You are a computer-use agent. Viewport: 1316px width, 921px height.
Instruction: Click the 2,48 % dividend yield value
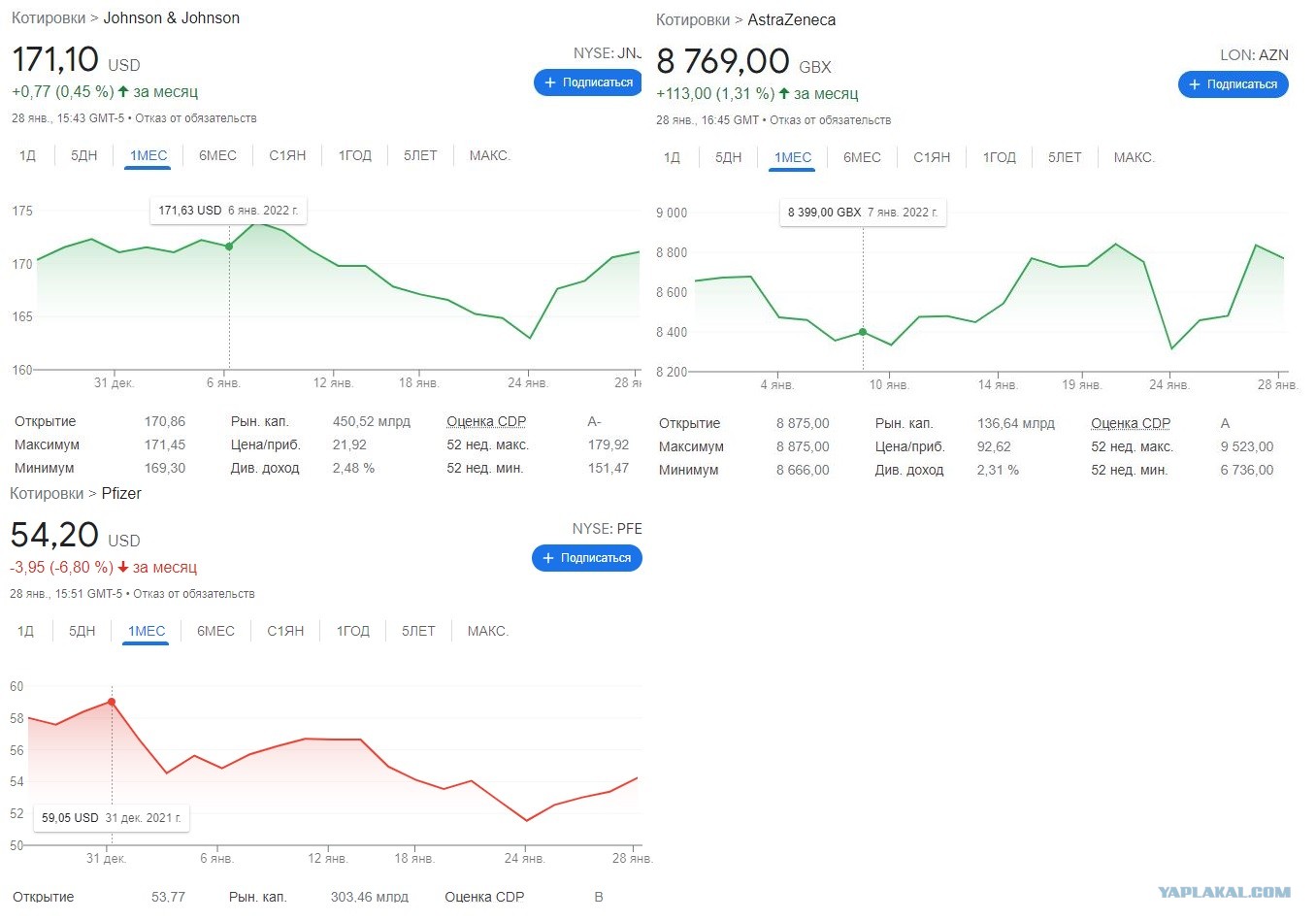click(x=353, y=468)
